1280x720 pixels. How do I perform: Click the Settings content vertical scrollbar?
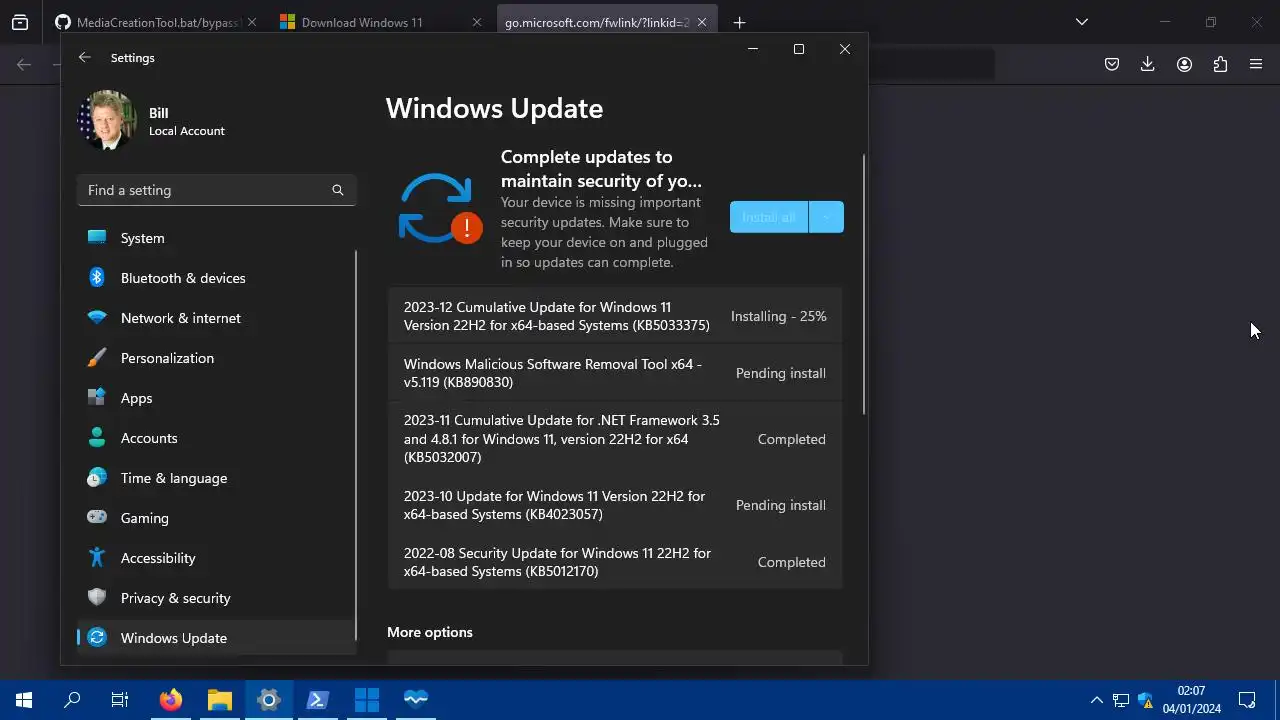(864, 285)
